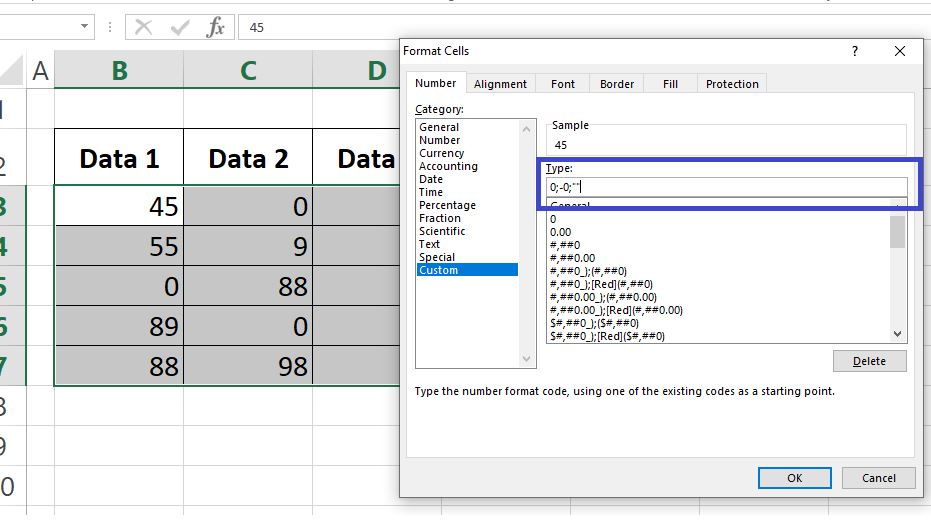Choose the 0.00 format code
This screenshot has height=524, width=931.
coord(560,232)
